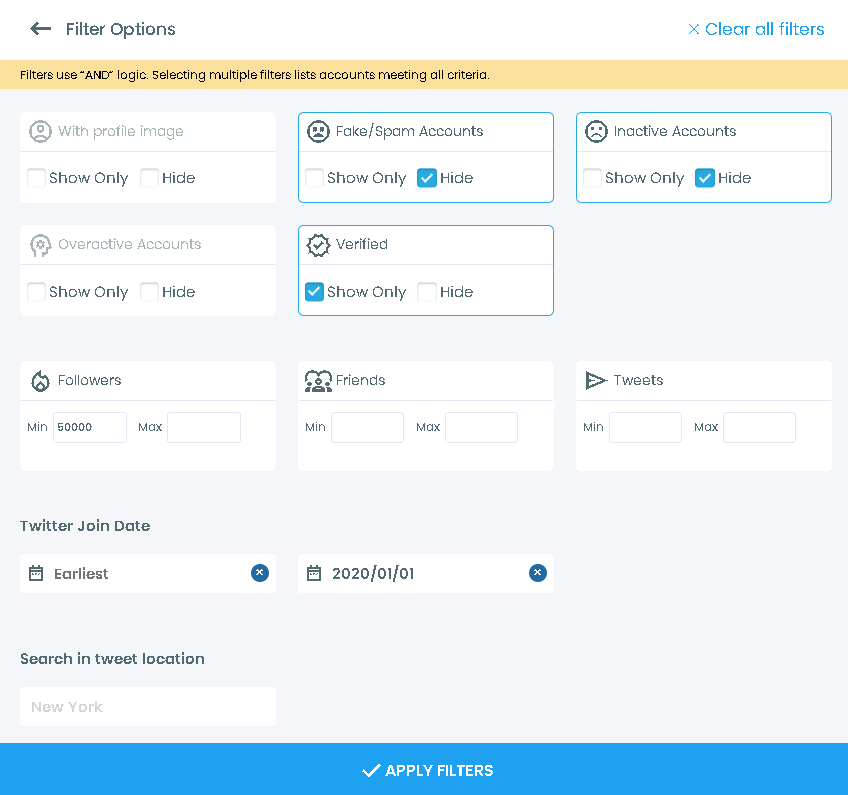Click the Inactive Accounts sleepy face icon
The height and width of the screenshot is (795, 848).
(x=596, y=131)
